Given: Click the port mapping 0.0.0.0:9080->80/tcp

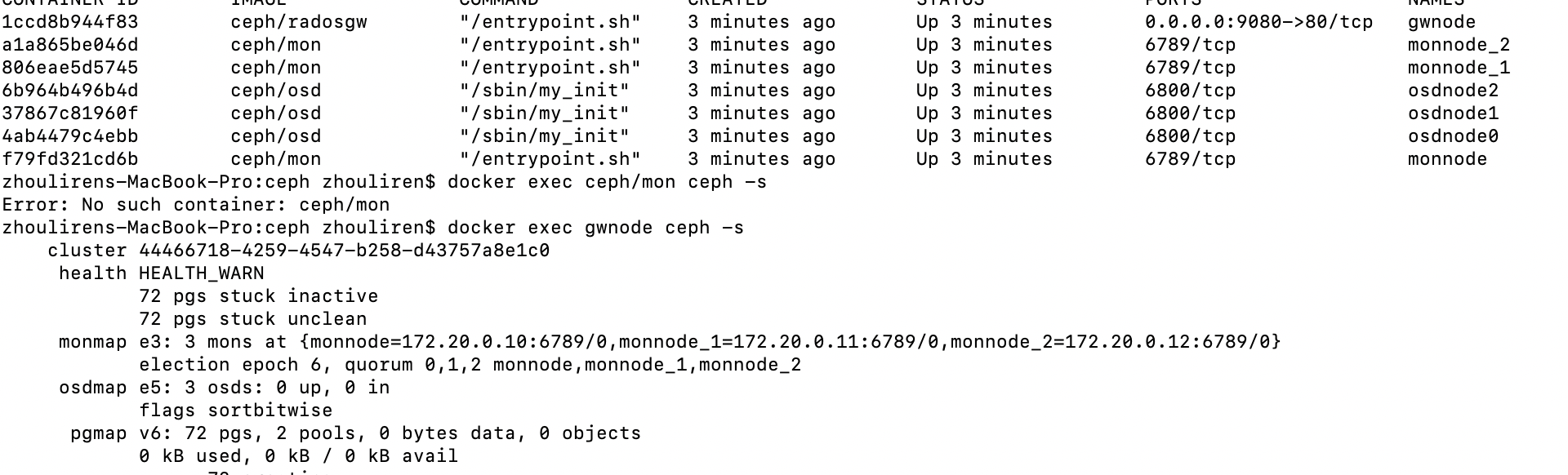Looking at the screenshot, I should (1258, 22).
